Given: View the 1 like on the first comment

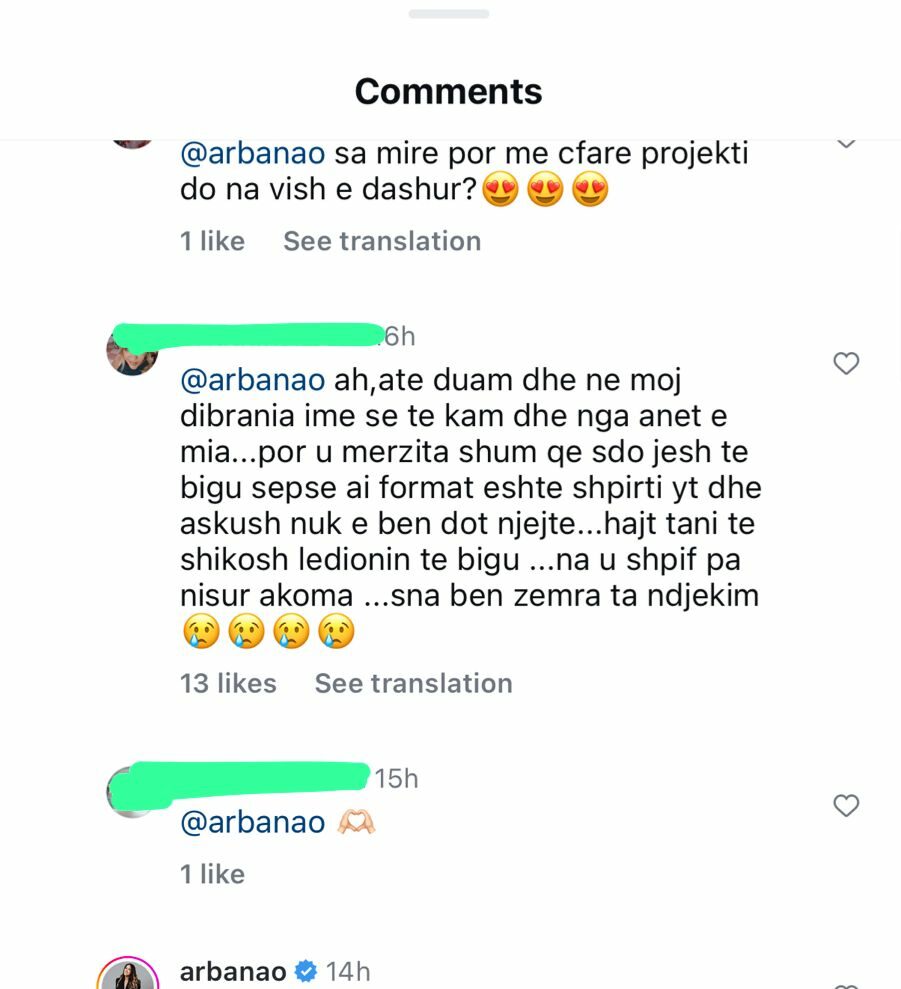Looking at the screenshot, I should (213, 240).
